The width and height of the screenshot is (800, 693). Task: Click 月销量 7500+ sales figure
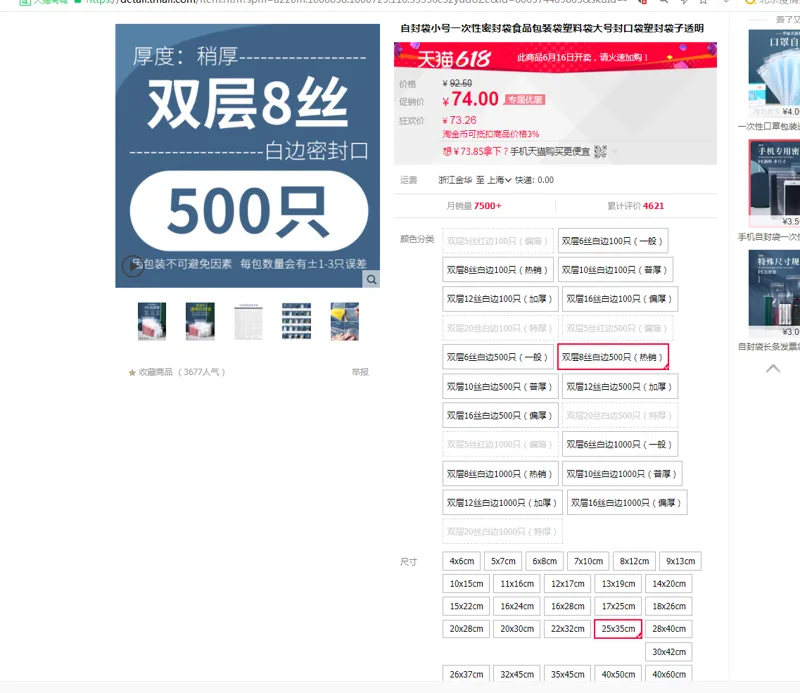click(473, 206)
